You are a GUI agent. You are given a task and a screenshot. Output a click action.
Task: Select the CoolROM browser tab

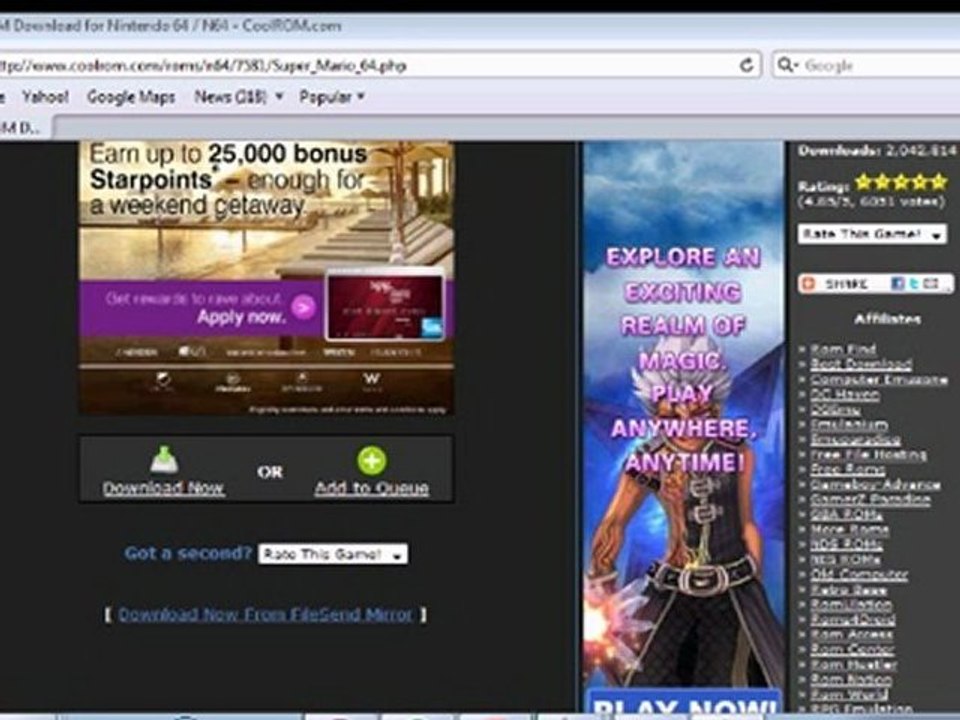[24, 127]
